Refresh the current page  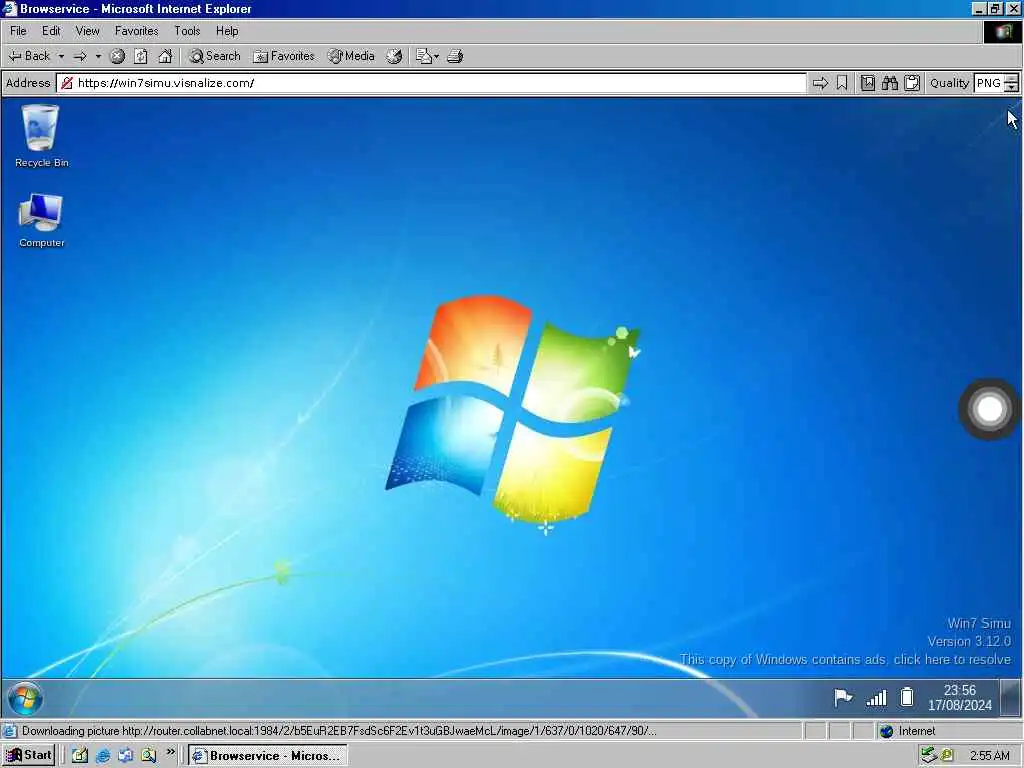tap(141, 56)
